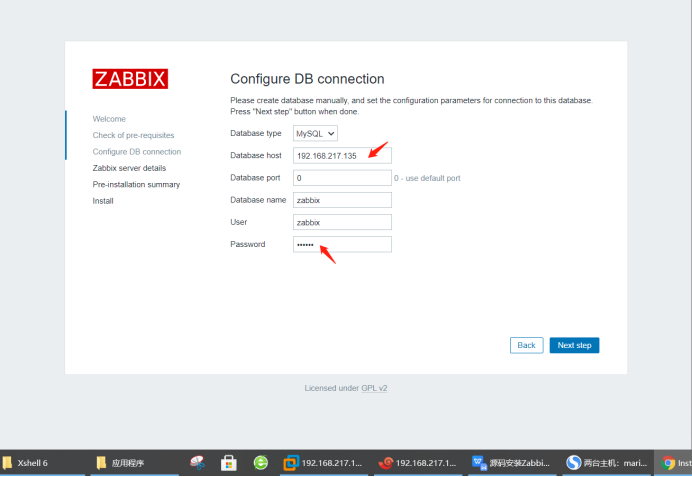Click the ZABBIX logo
The height and width of the screenshot is (477, 692).
coord(130,79)
